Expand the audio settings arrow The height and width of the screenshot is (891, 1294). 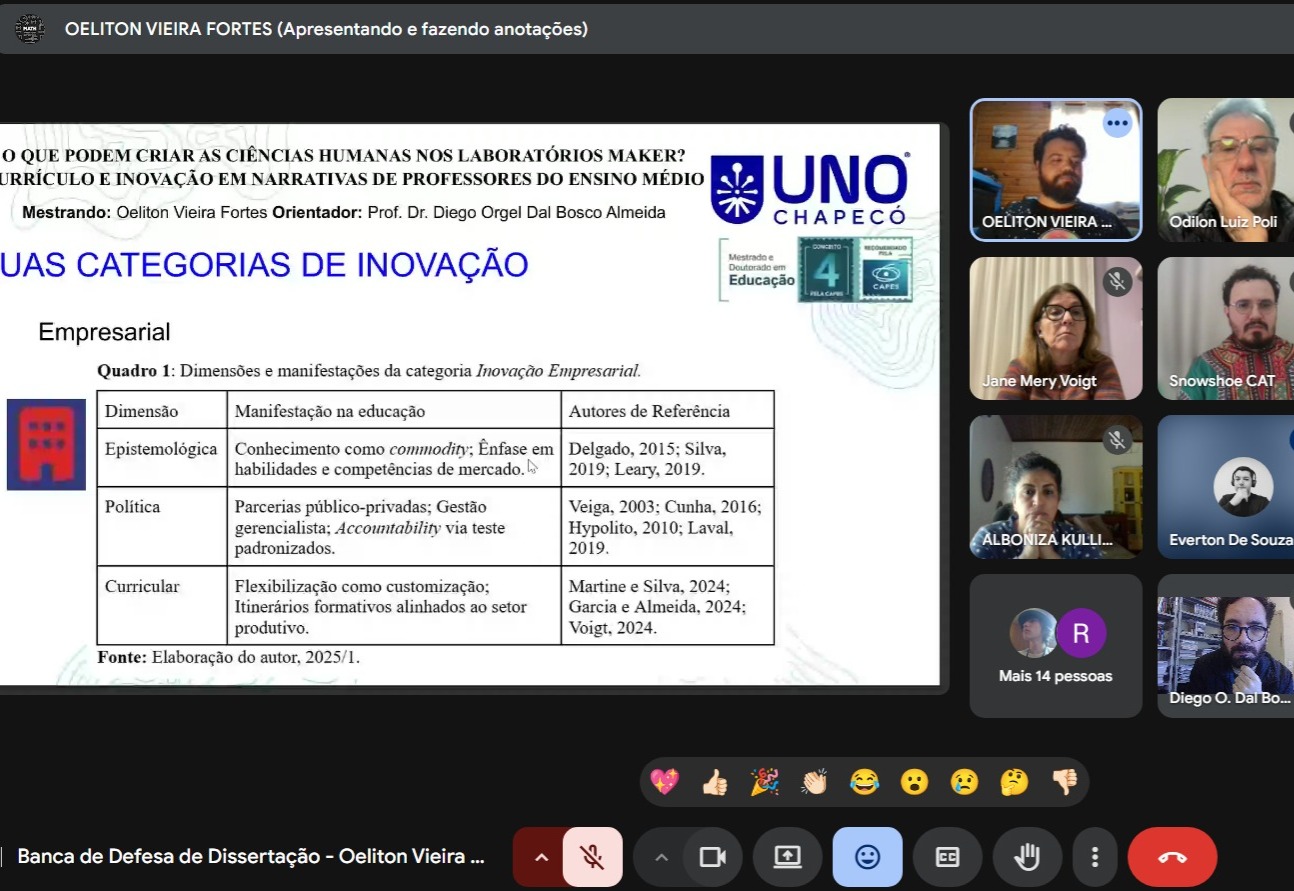pyautogui.click(x=541, y=857)
